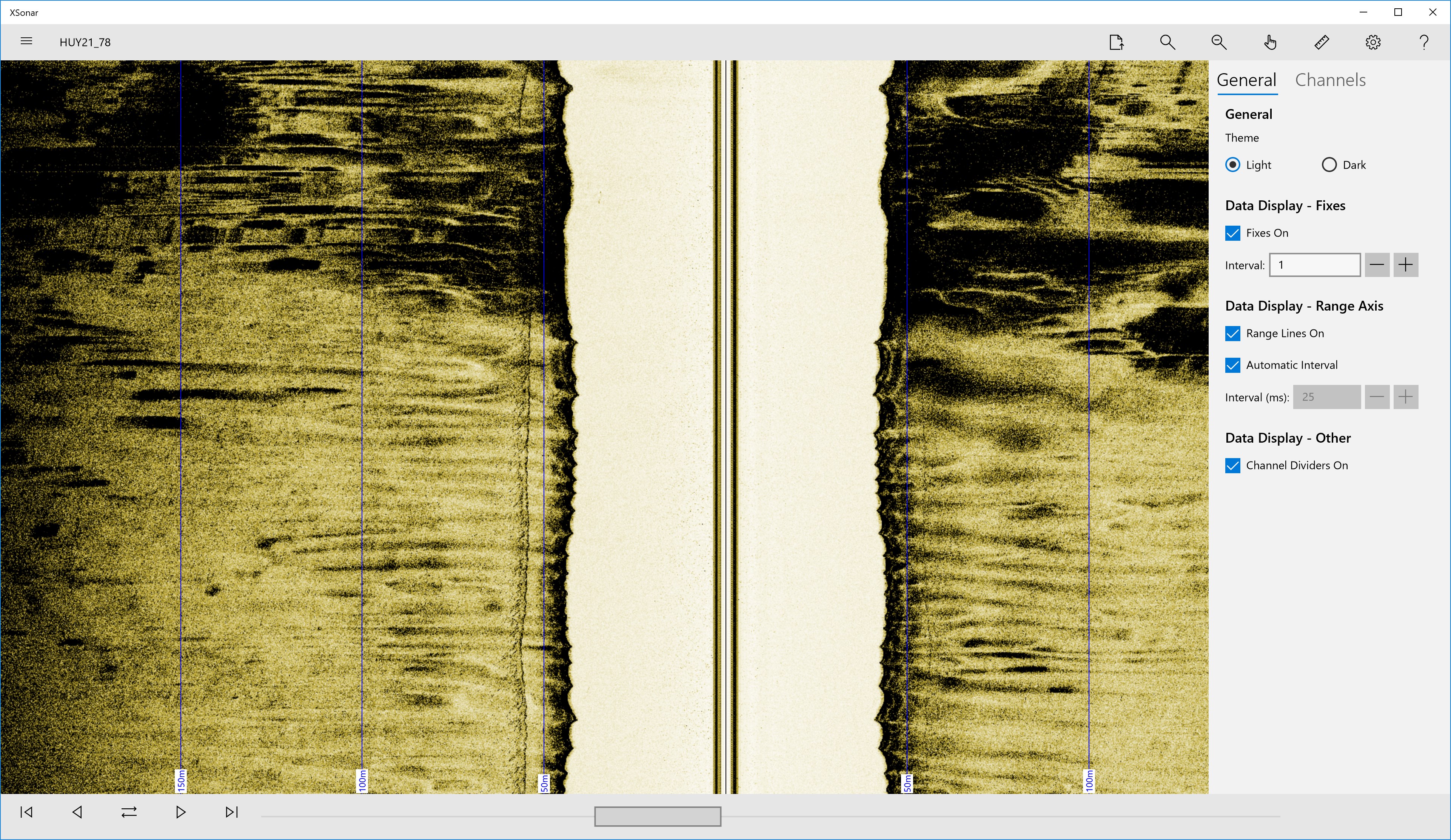1451x840 pixels.
Task: Select the Dark theme radio button
Action: pyautogui.click(x=1329, y=165)
